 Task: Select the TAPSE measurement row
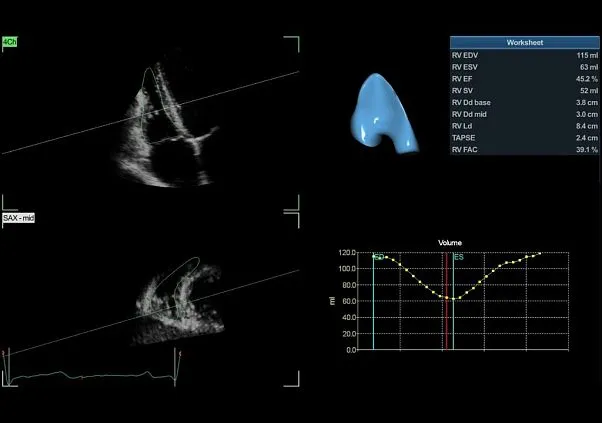(x=524, y=138)
